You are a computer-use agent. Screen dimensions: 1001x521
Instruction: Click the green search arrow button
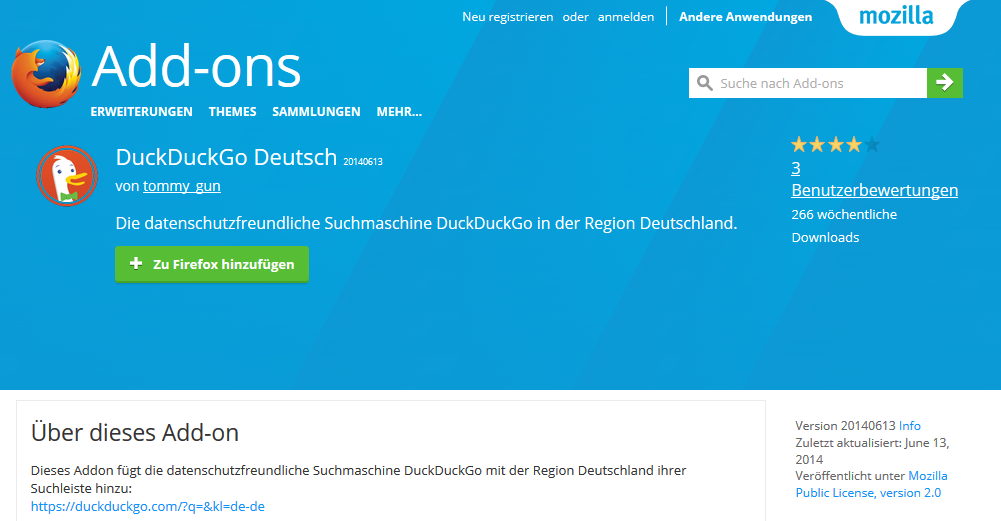(945, 83)
